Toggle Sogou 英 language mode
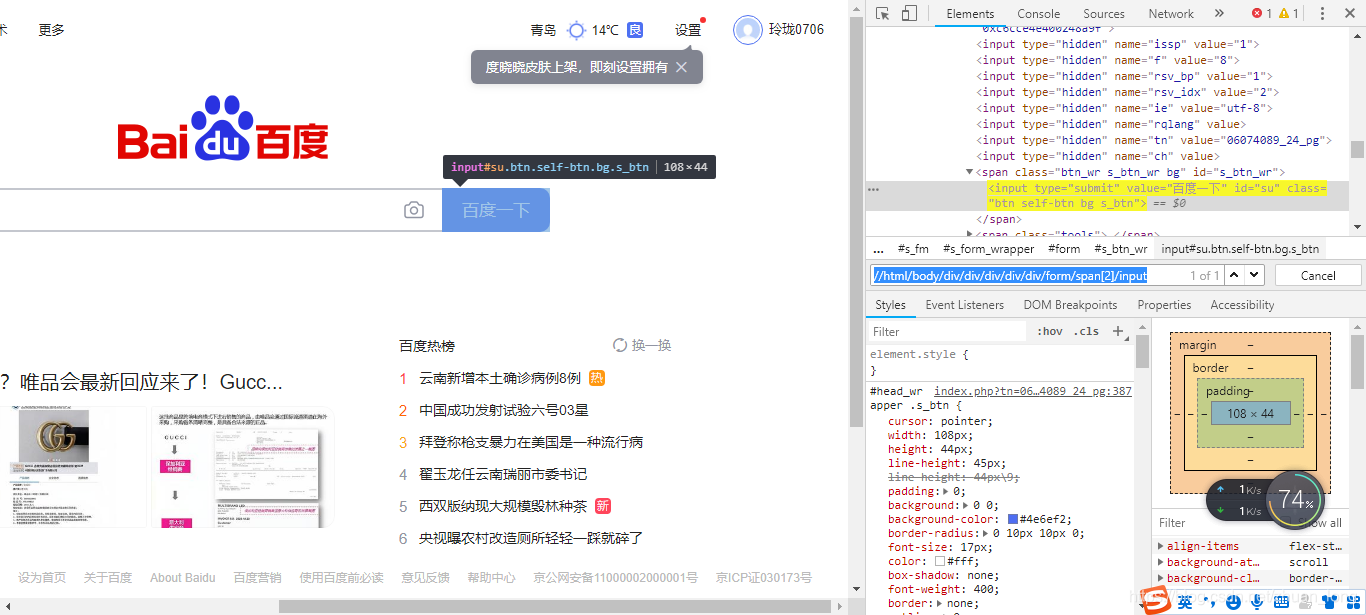Viewport: 1366px width, 615px height. (x=1185, y=601)
